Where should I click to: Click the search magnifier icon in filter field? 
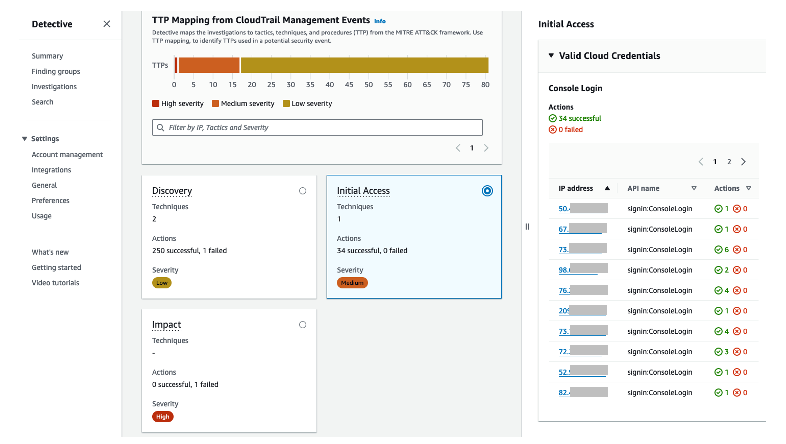pyautogui.click(x=160, y=127)
